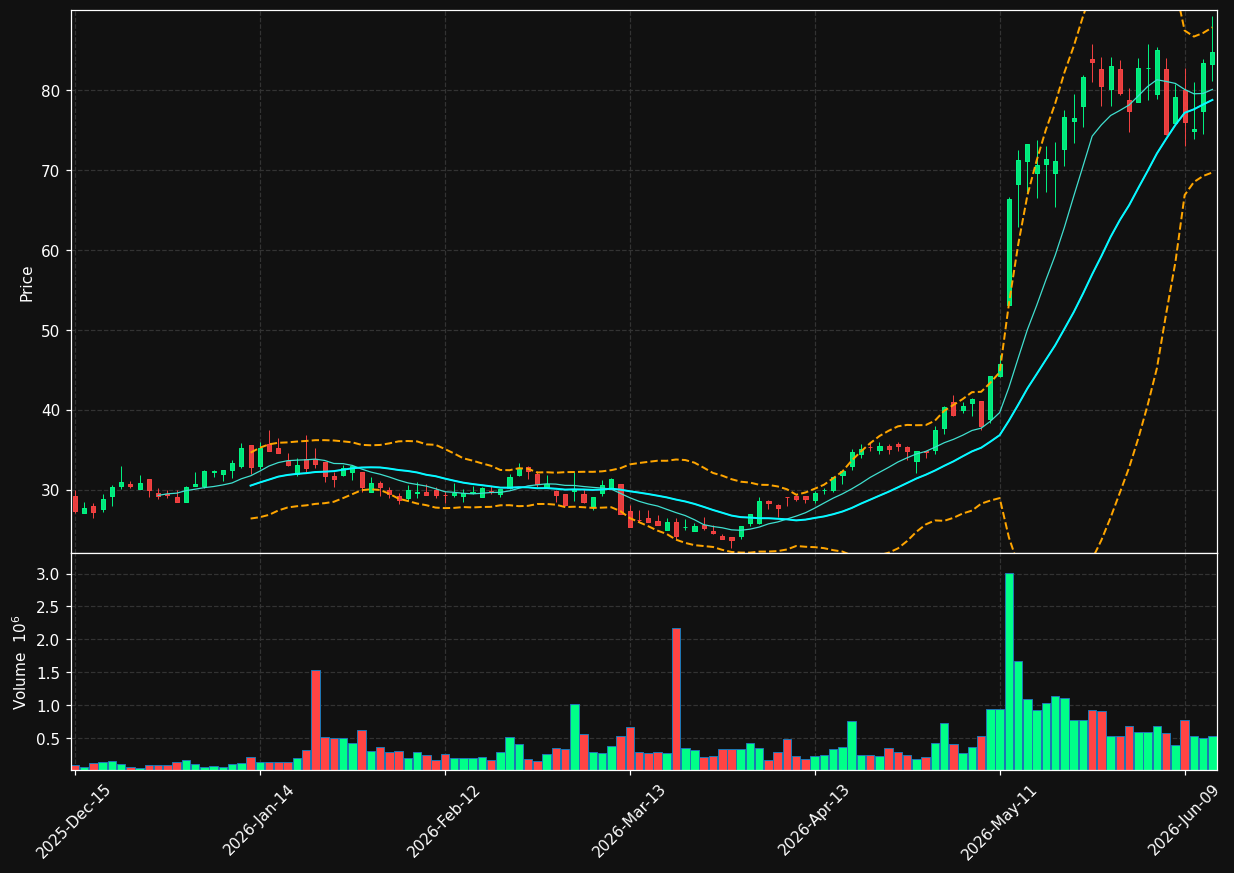Image resolution: width=1234 pixels, height=873 pixels.
Task: Select the Volume axis title
Action: (20, 662)
